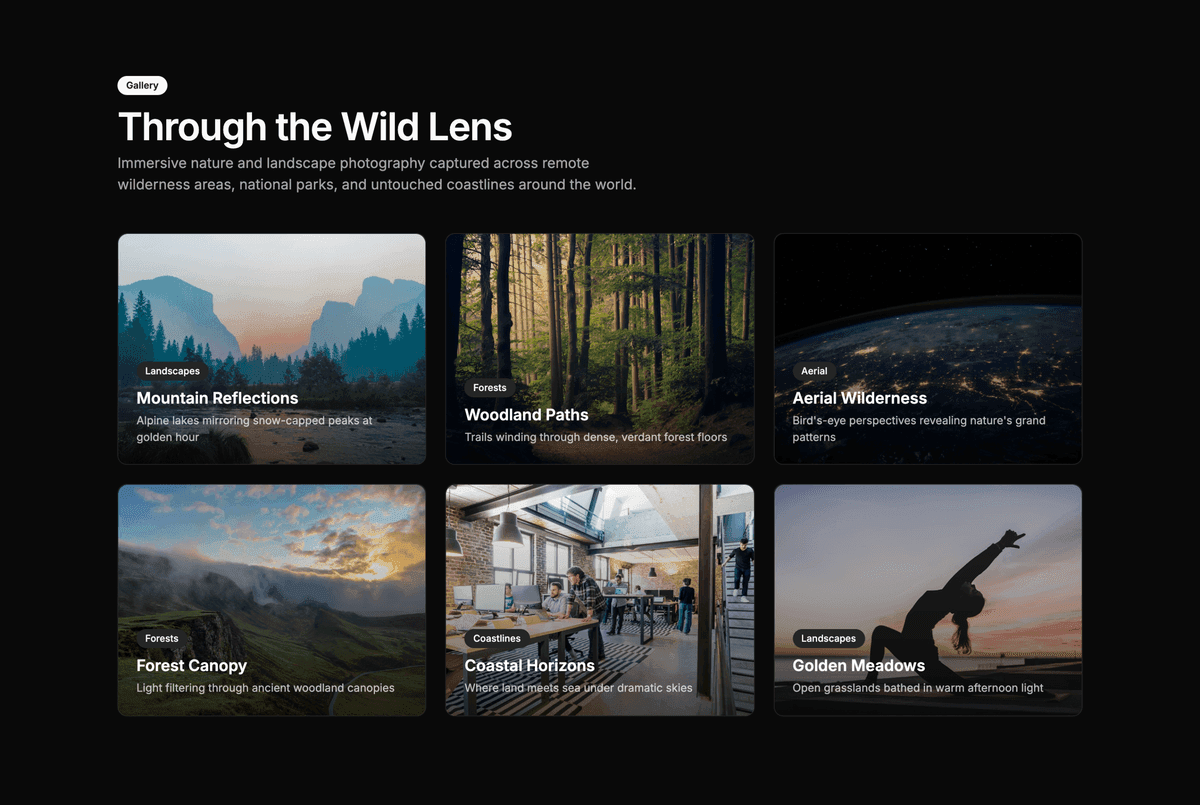Open the Forest Canopy title
The image size is (1200, 805).
pyautogui.click(x=191, y=666)
